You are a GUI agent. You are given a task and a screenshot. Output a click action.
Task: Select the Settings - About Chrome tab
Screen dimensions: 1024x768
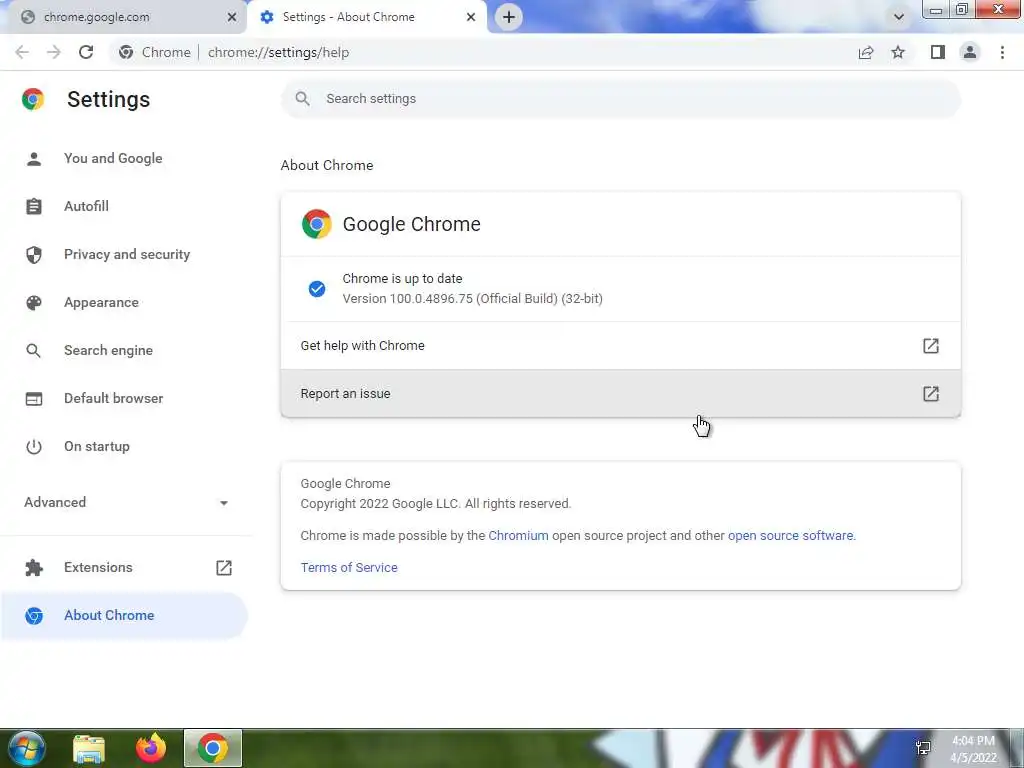(x=366, y=17)
